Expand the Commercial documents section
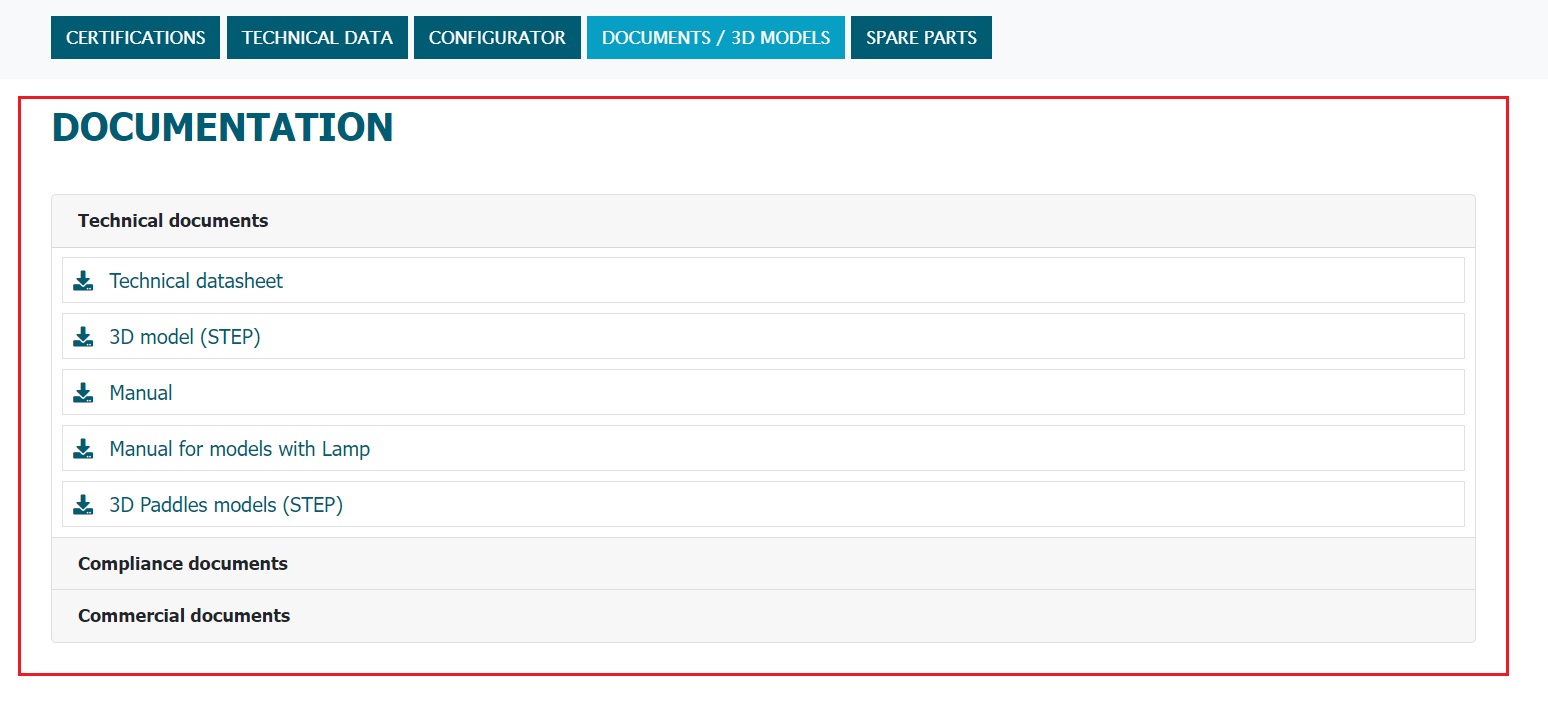The width and height of the screenshot is (1548, 702). [x=763, y=616]
